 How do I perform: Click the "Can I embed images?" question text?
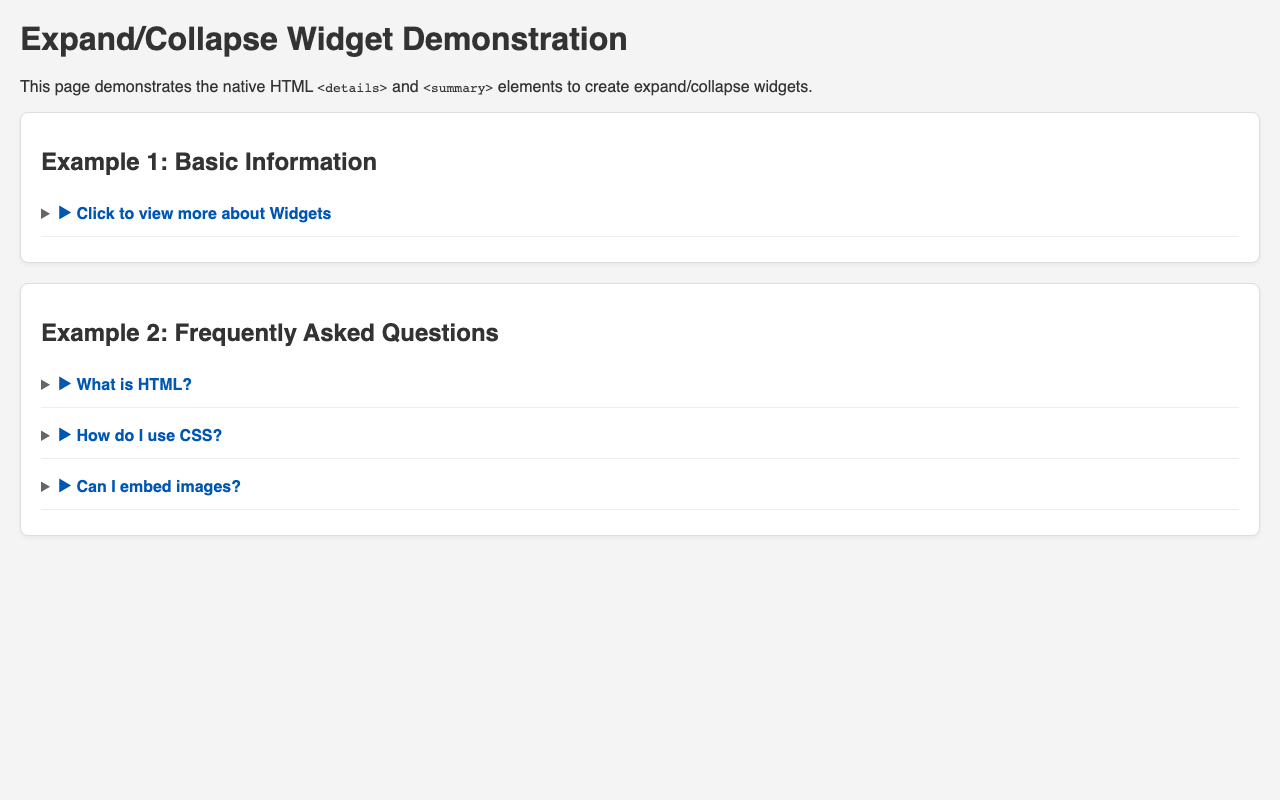(x=158, y=486)
